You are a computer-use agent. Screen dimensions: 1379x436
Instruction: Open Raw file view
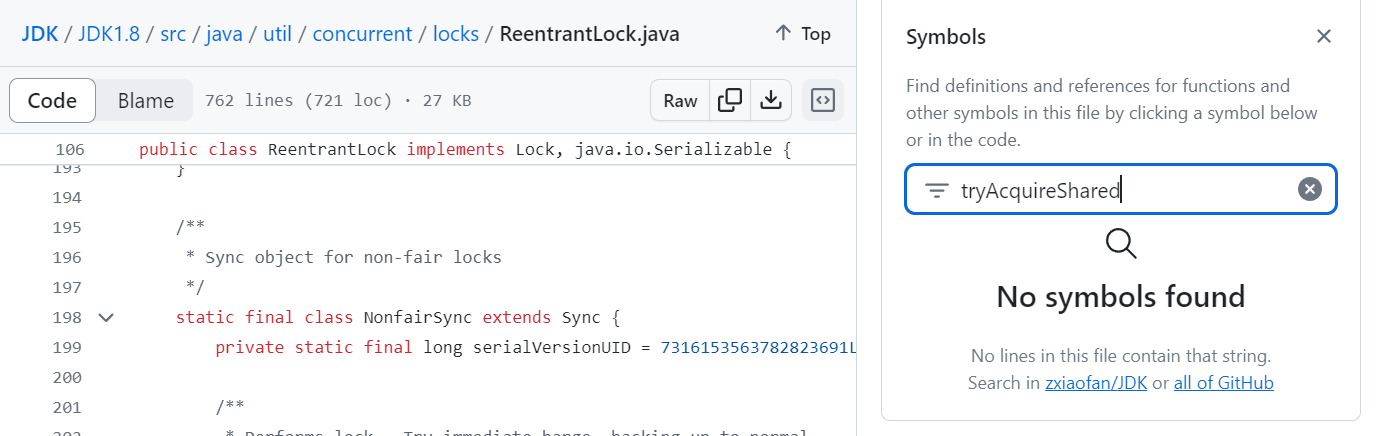pyautogui.click(x=680, y=100)
